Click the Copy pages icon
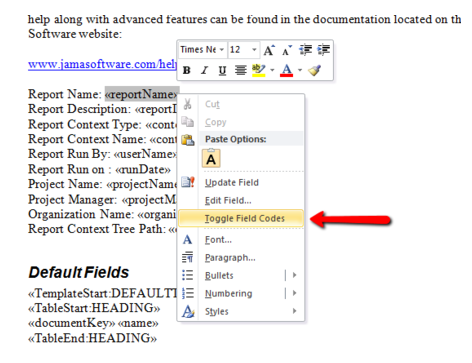472x363 pixels. 188,122
